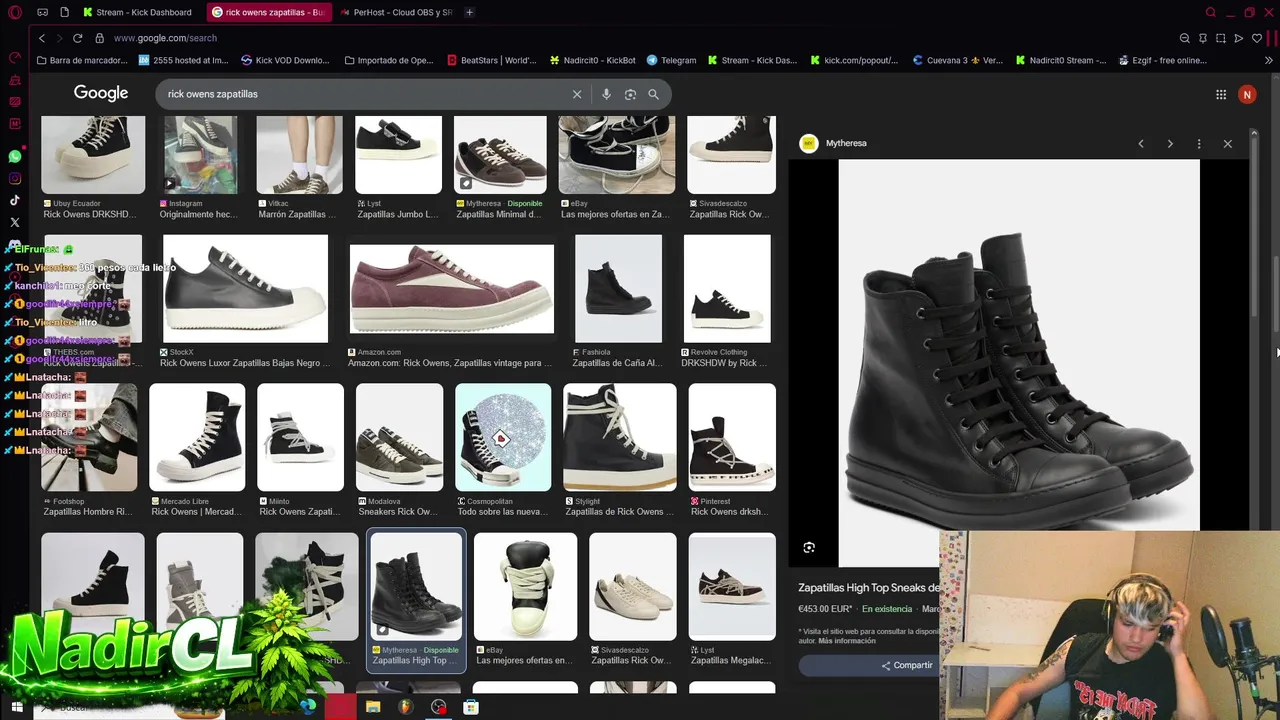Switch to PerHost Cloud OBS tab

(396, 12)
